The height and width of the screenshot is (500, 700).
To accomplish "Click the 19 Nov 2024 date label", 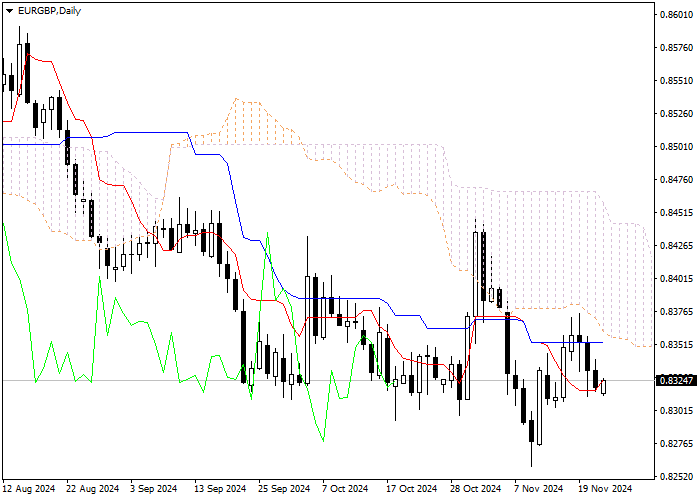I will pos(605,489).
